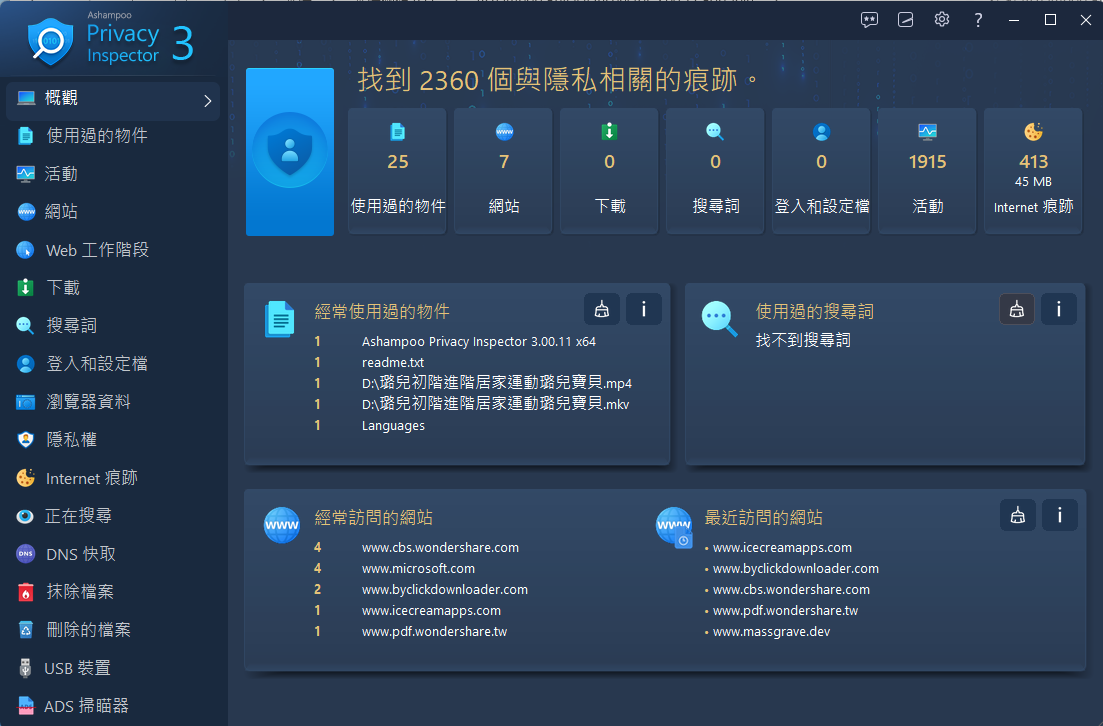
Task: Open the 0 搜尋詞 summary card
Action: point(715,171)
